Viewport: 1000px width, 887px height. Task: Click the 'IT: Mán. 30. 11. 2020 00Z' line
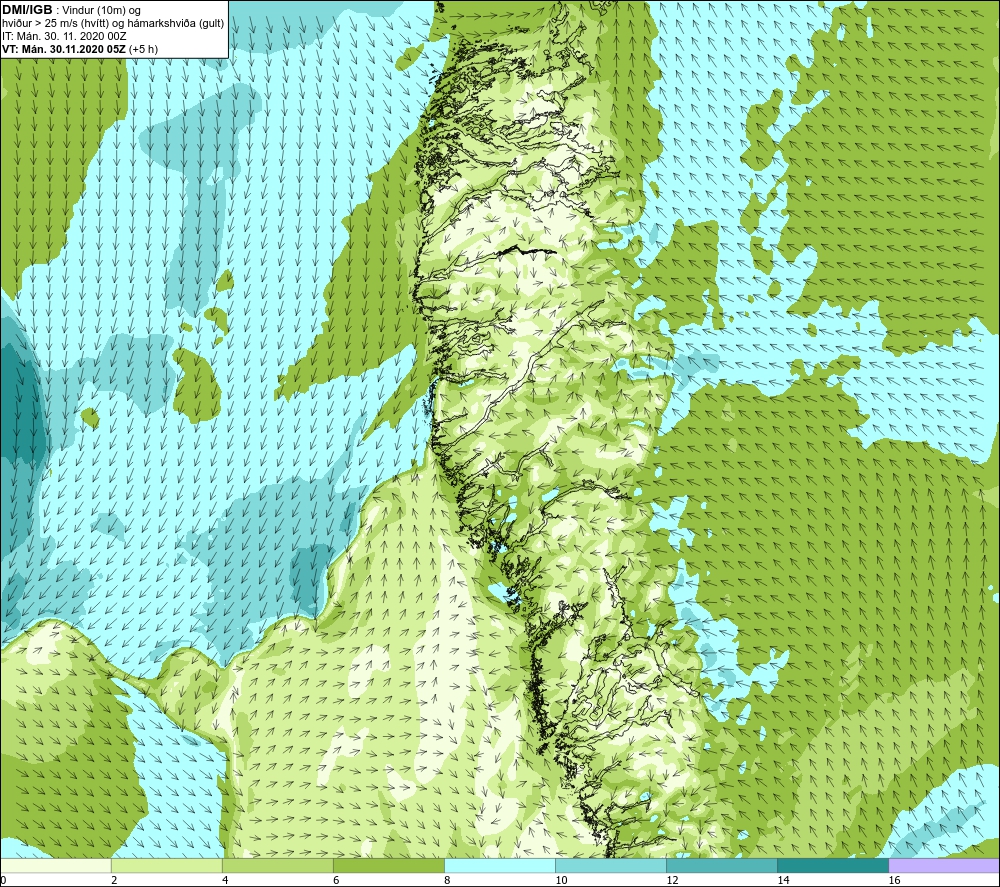coord(64,36)
